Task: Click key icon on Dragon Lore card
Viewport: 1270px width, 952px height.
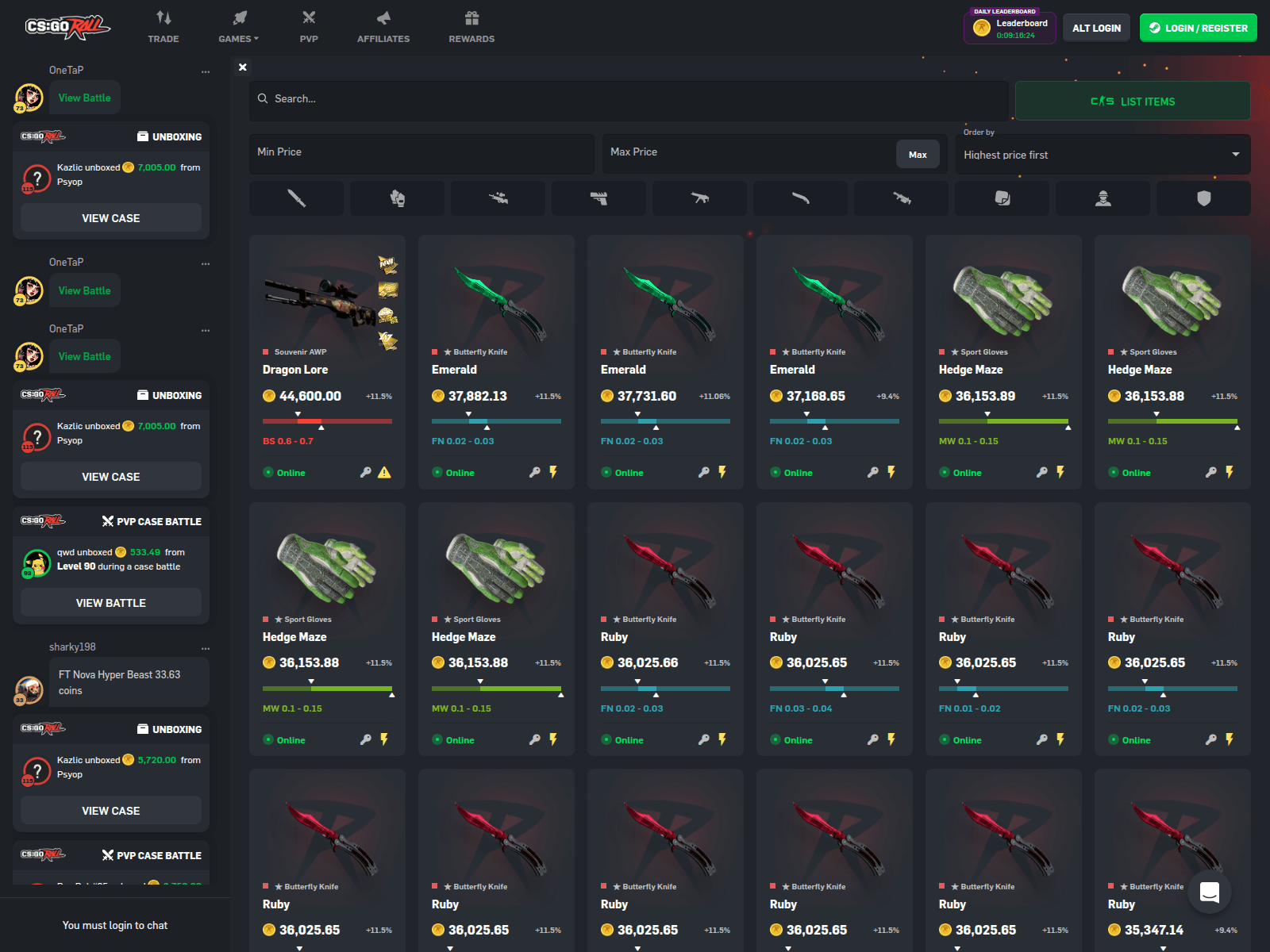Action: pyautogui.click(x=366, y=472)
